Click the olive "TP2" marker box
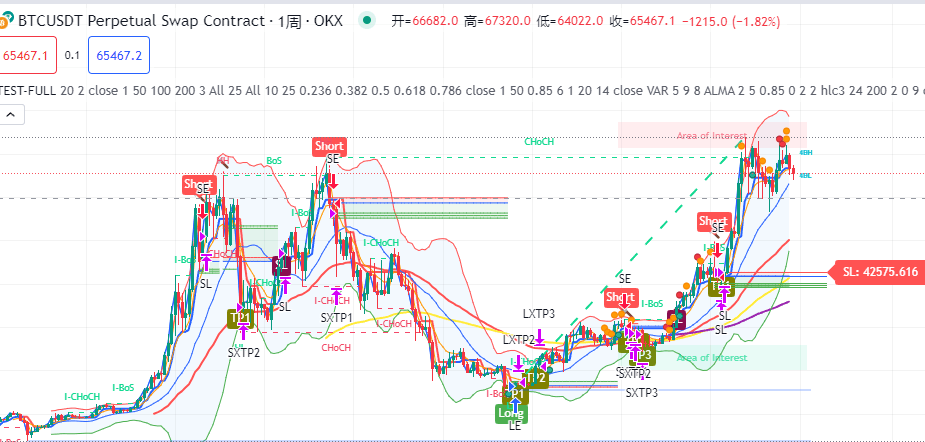This screenshot has height=442, width=925. point(536,378)
